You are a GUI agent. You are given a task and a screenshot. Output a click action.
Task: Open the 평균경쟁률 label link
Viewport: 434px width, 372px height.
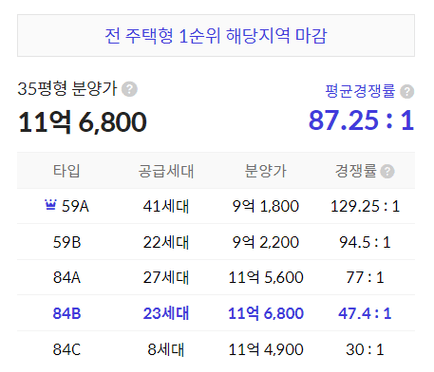(x=360, y=91)
